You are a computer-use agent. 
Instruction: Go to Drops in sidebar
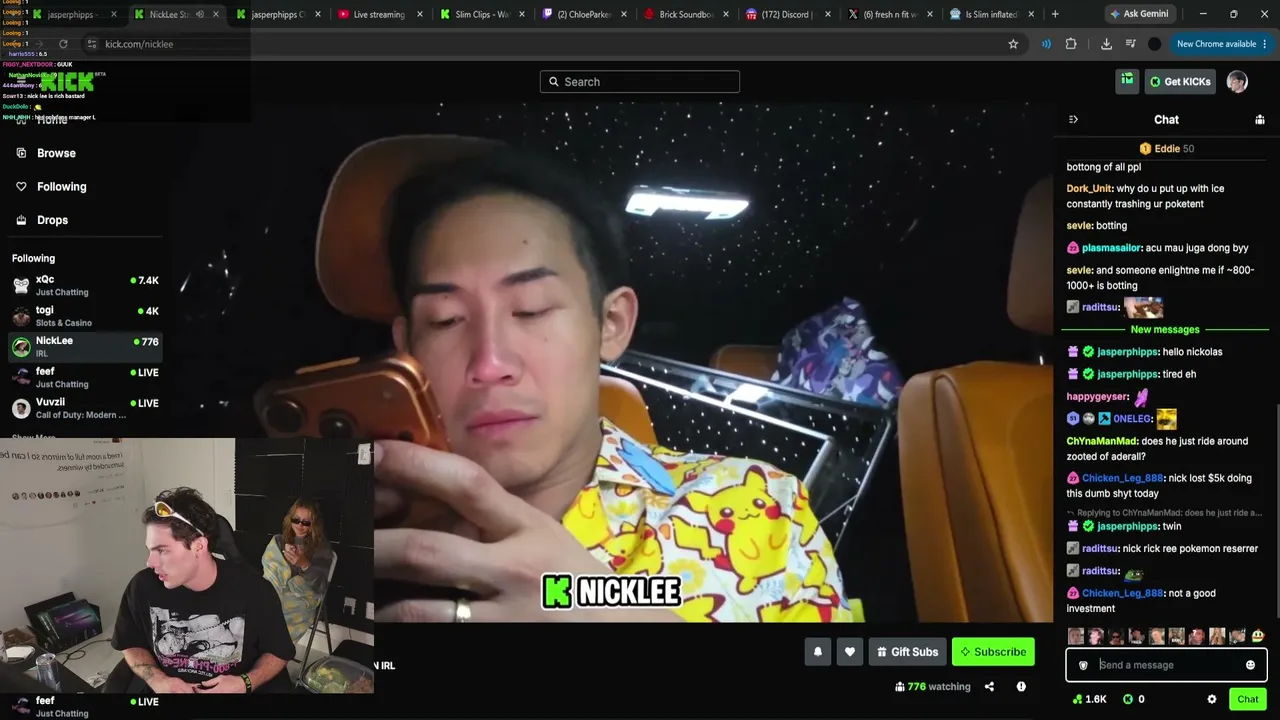(x=53, y=220)
